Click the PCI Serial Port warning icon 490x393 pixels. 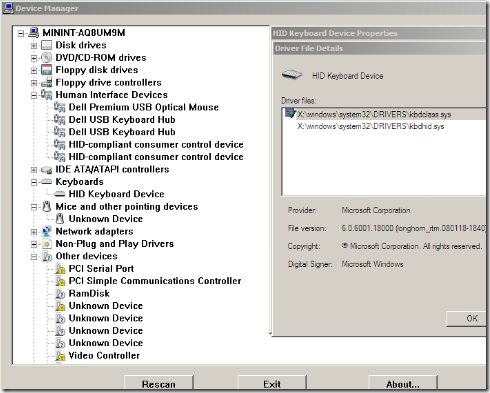pyautogui.click(x=60, y=269)
